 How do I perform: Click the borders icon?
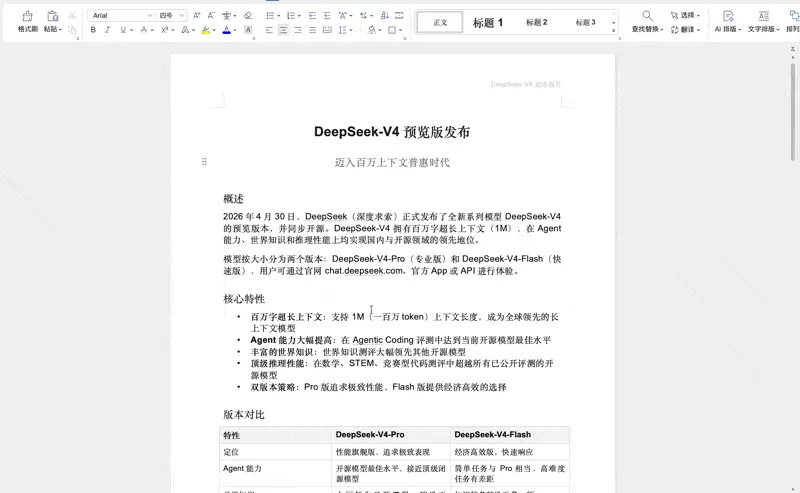point(392,30)
